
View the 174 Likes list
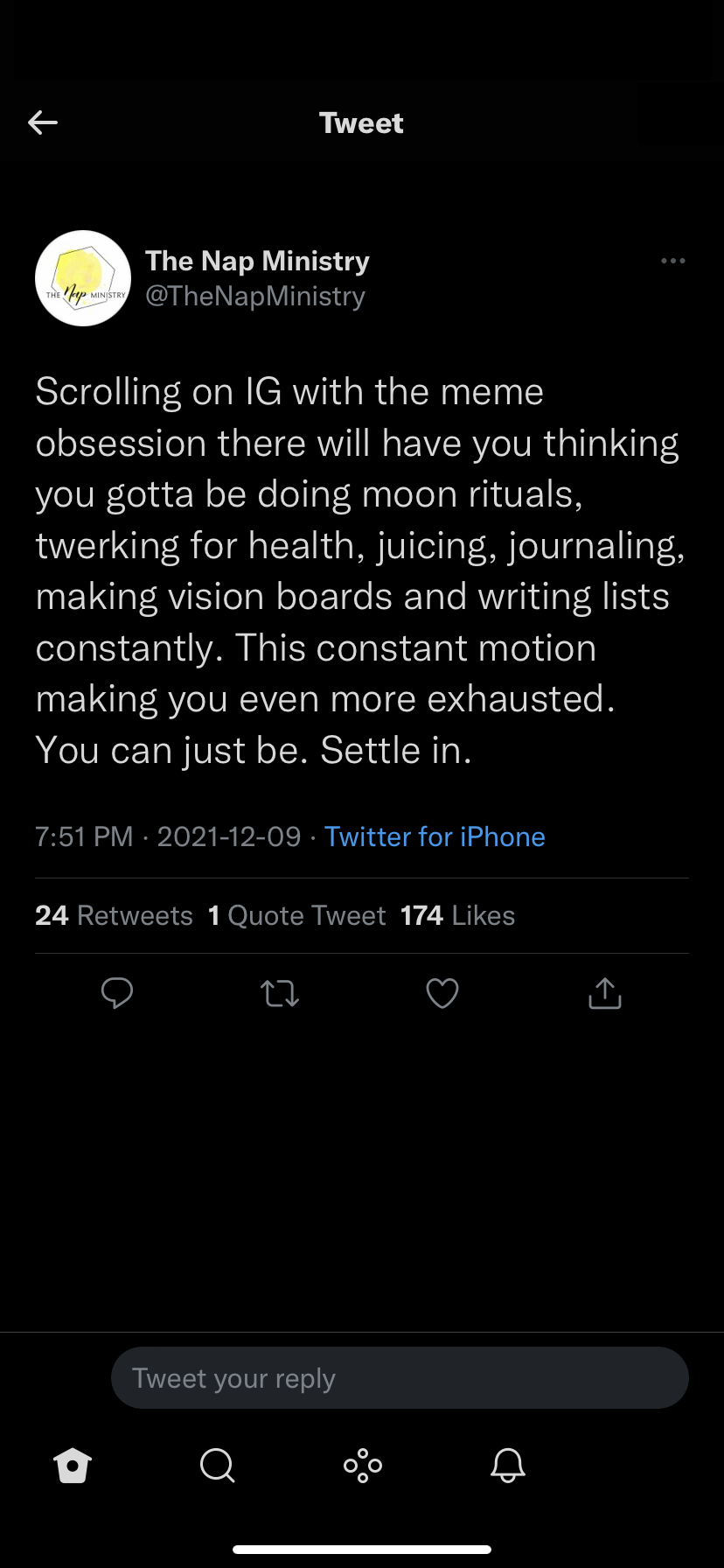[x=457, y=915]
